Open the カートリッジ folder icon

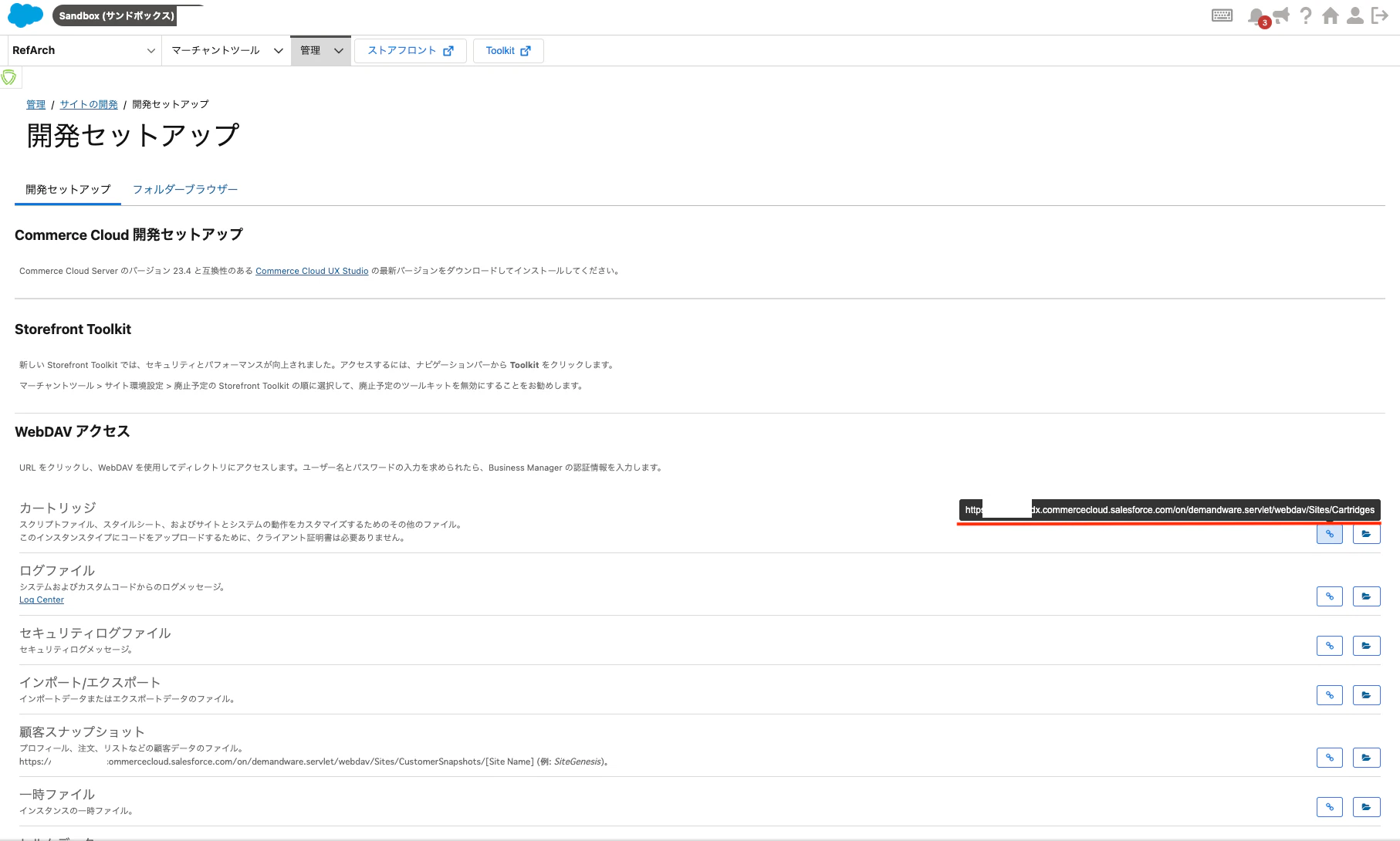[x=1367, y=534]
